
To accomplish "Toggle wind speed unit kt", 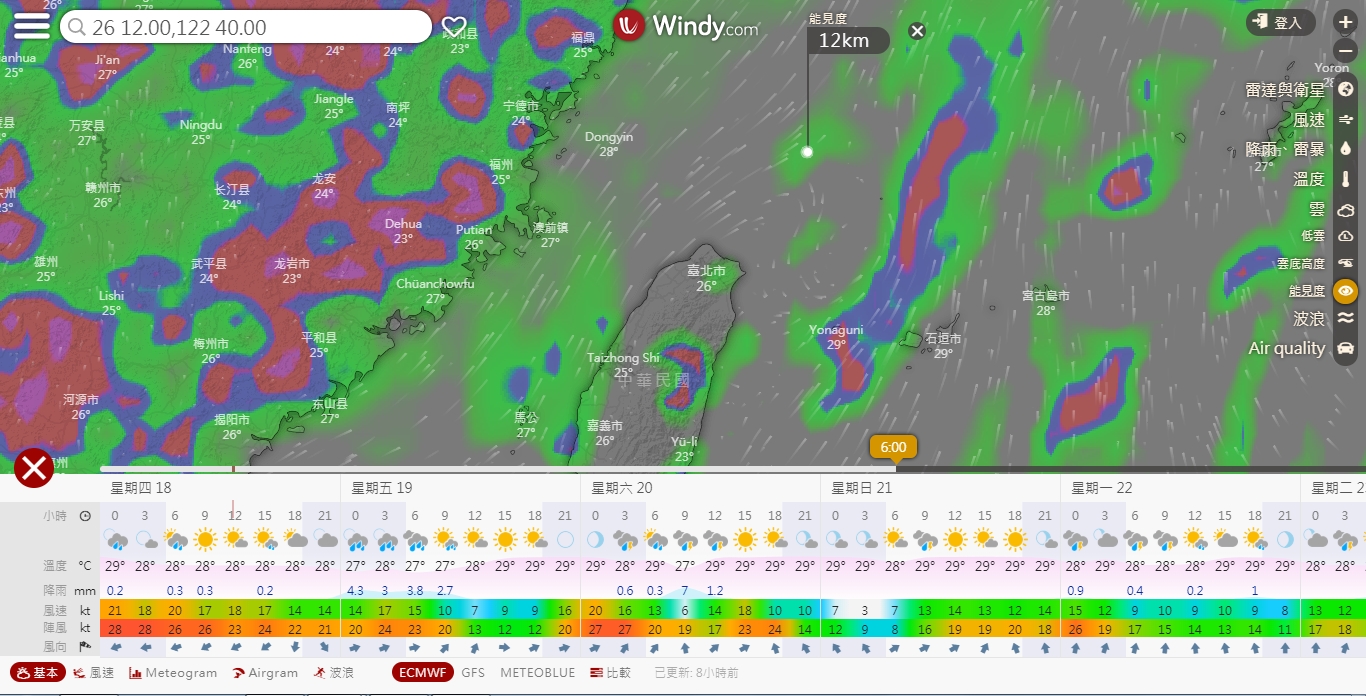I will [85, 611].
